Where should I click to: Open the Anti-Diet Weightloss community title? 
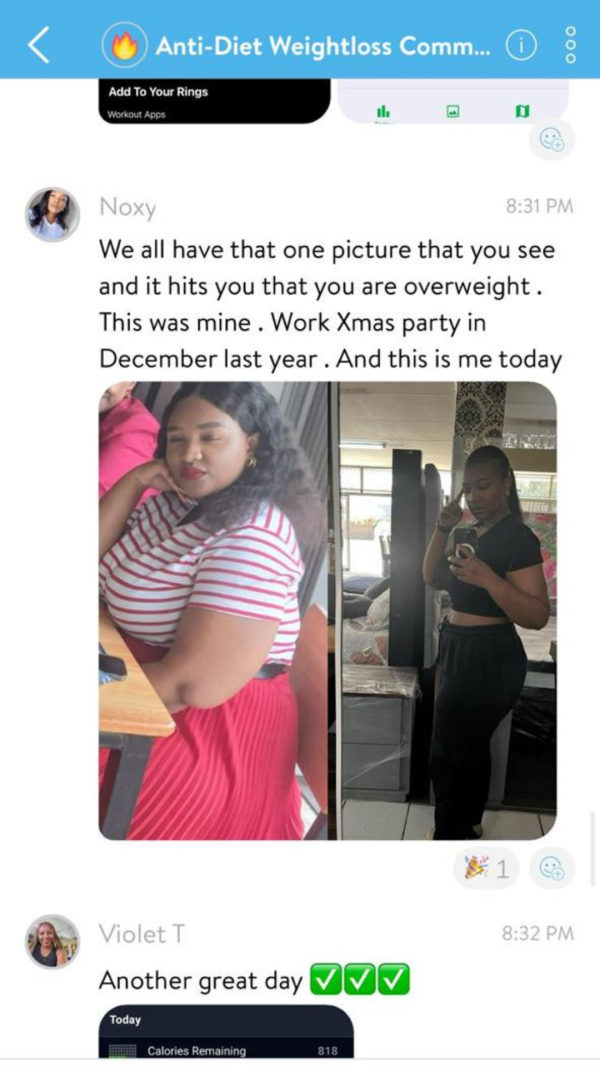322,46
